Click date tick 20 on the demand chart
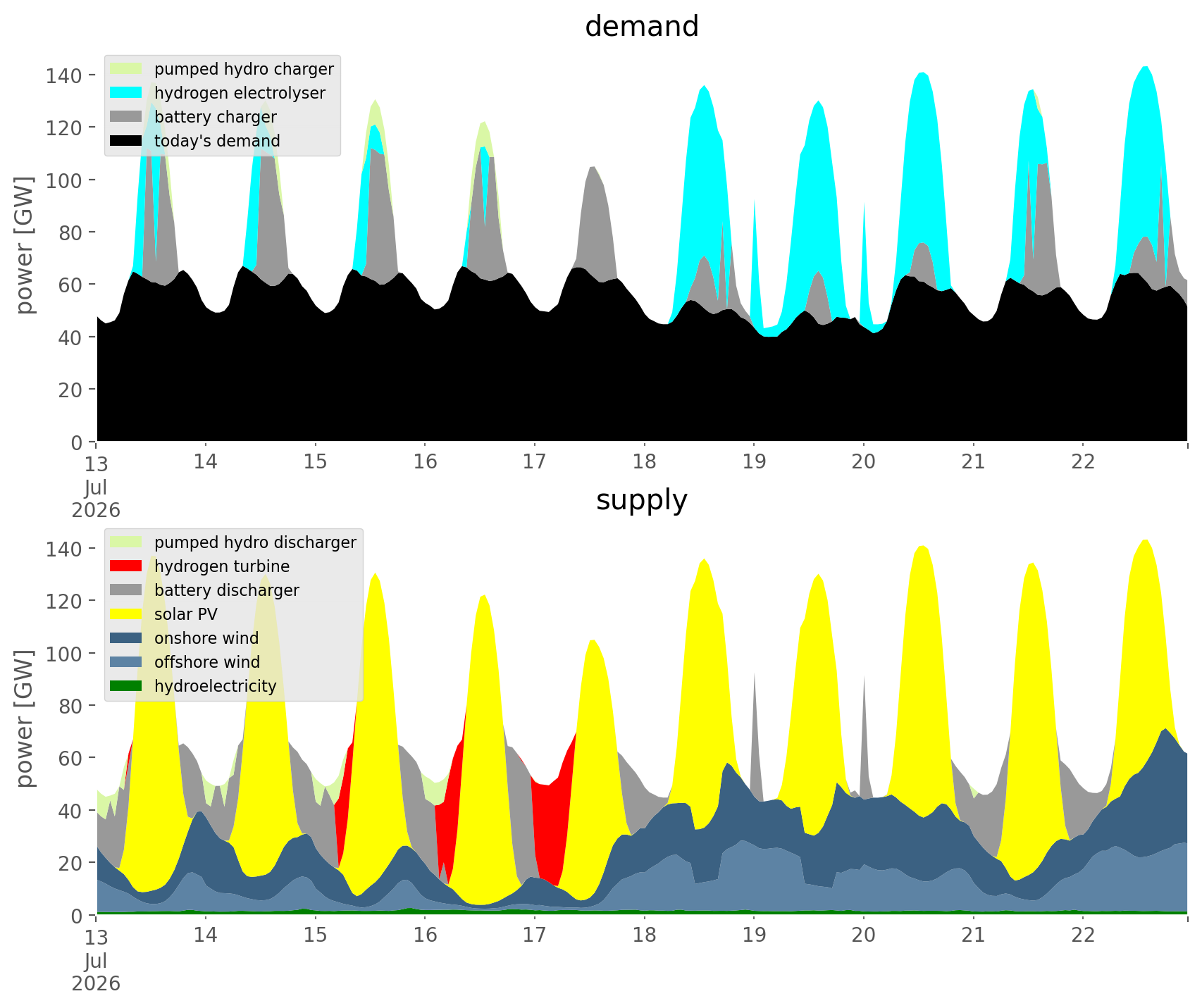The height and width of the screenshot is (1008, 1202). (x=864, y=462)
